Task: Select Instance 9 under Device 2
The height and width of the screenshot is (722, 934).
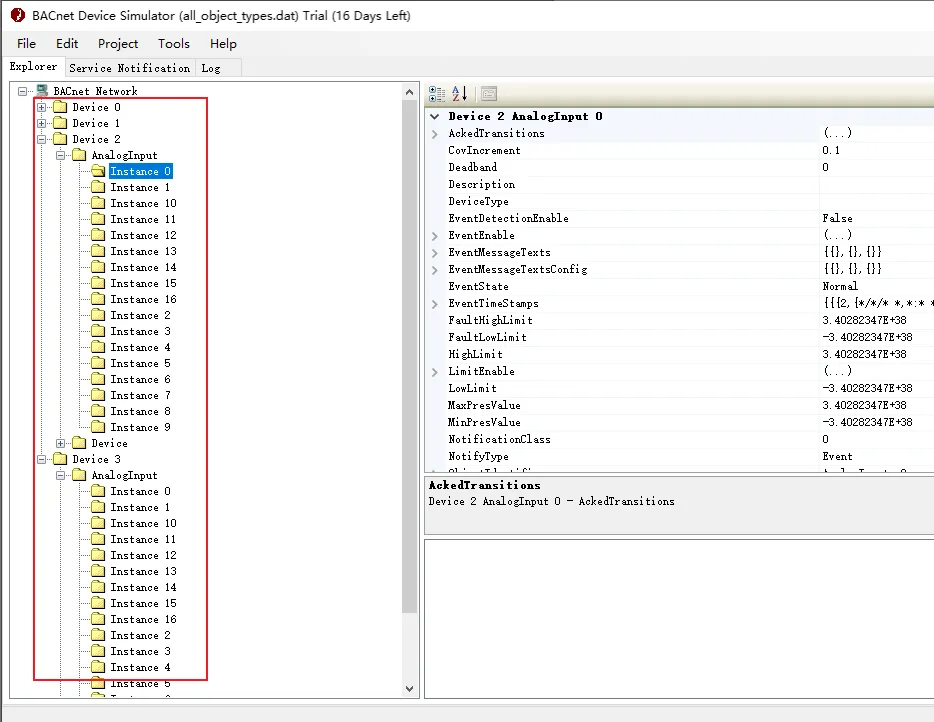Action: (141, 427)
